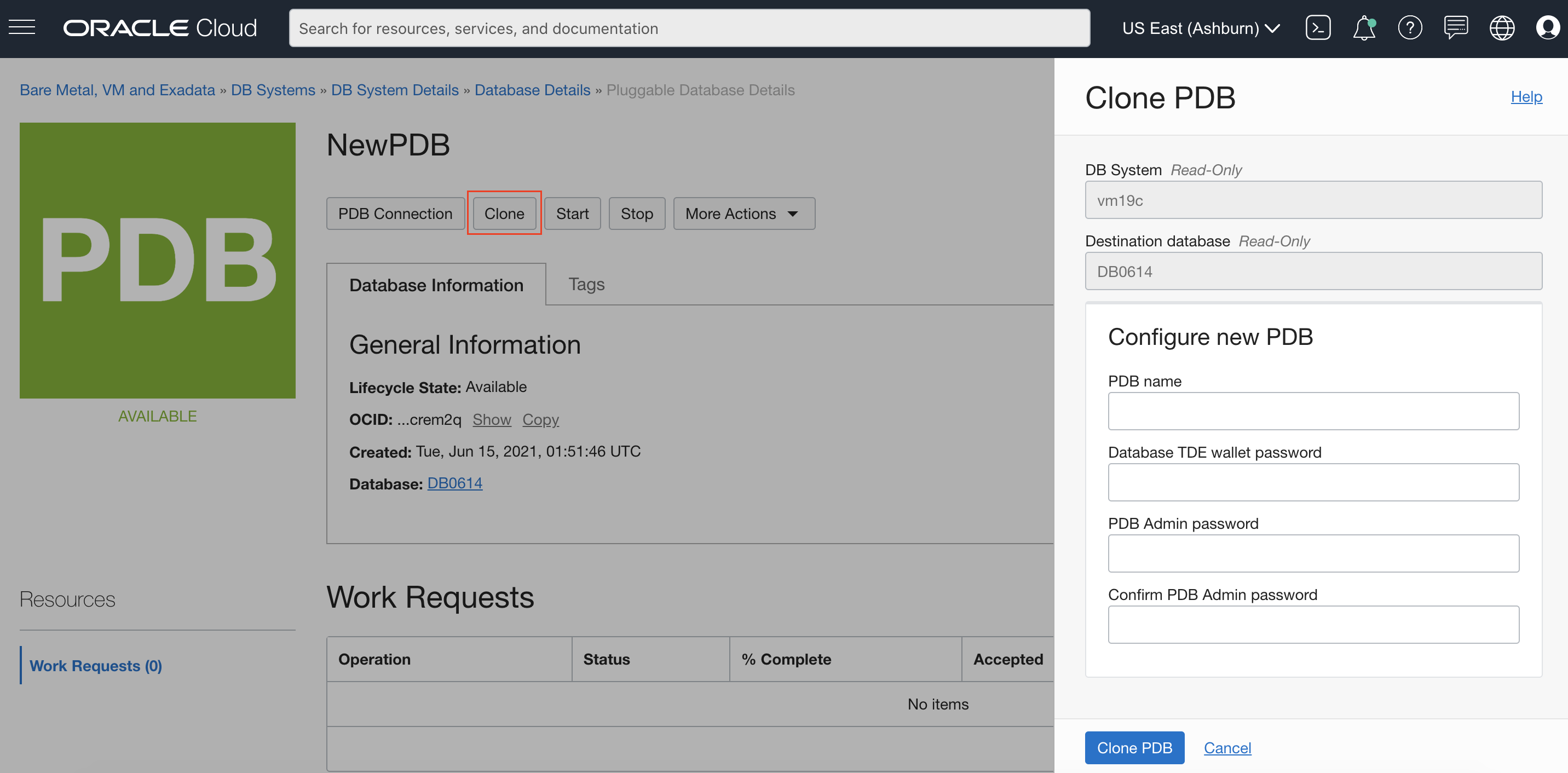Click the Database TDE wallet password field

click(x=1313, y=482)
